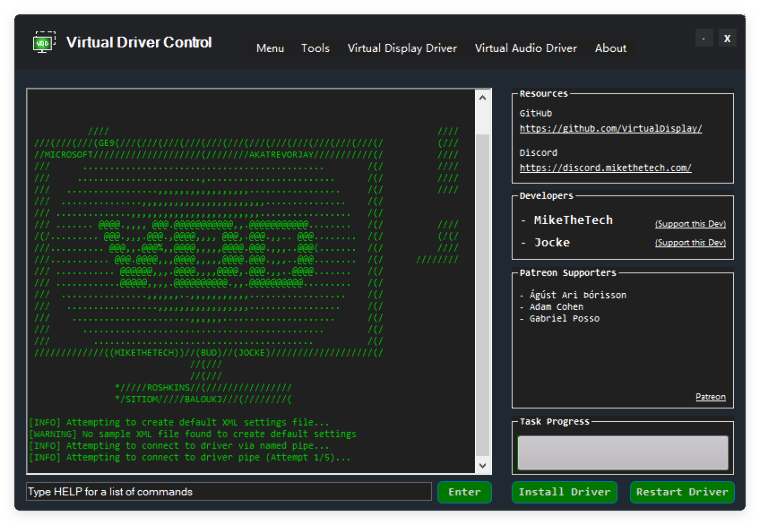Open the Virtual Display Driver menu
Viewport: 760px width, 525px height.
[402, 48]
